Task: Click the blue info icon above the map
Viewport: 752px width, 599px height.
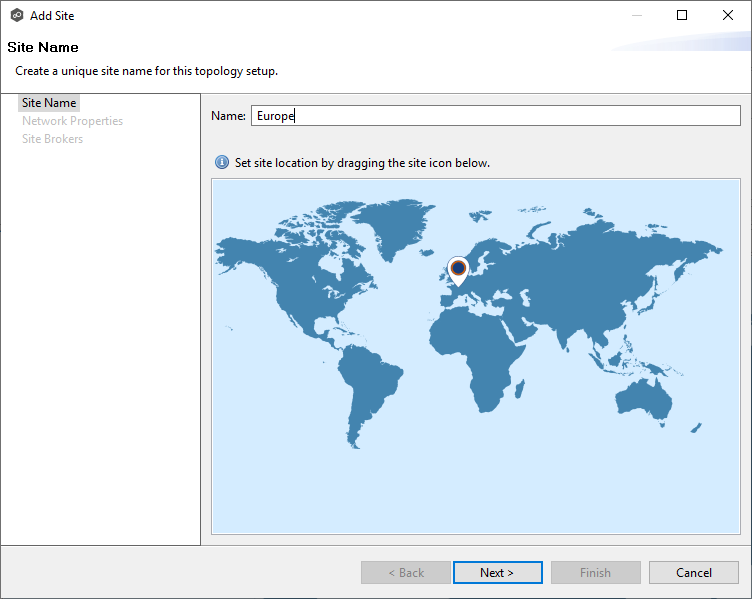Action: (222, 163)
